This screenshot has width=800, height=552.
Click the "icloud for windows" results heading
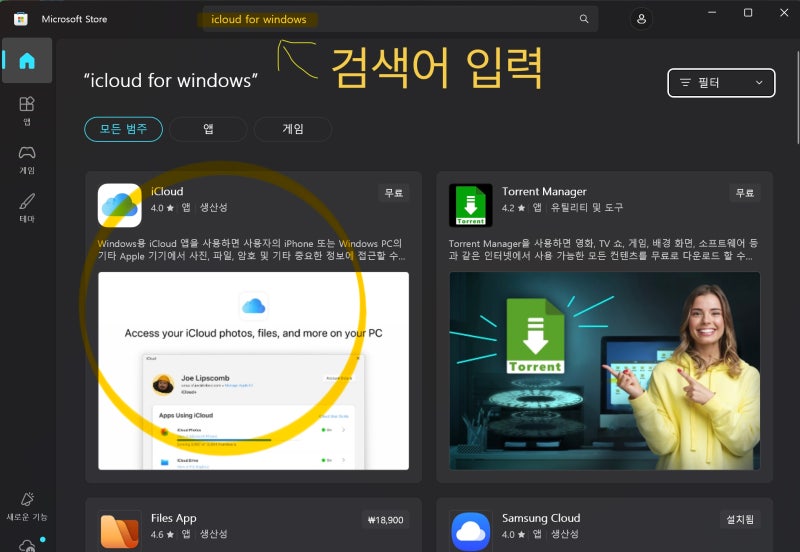pos(171,80)
